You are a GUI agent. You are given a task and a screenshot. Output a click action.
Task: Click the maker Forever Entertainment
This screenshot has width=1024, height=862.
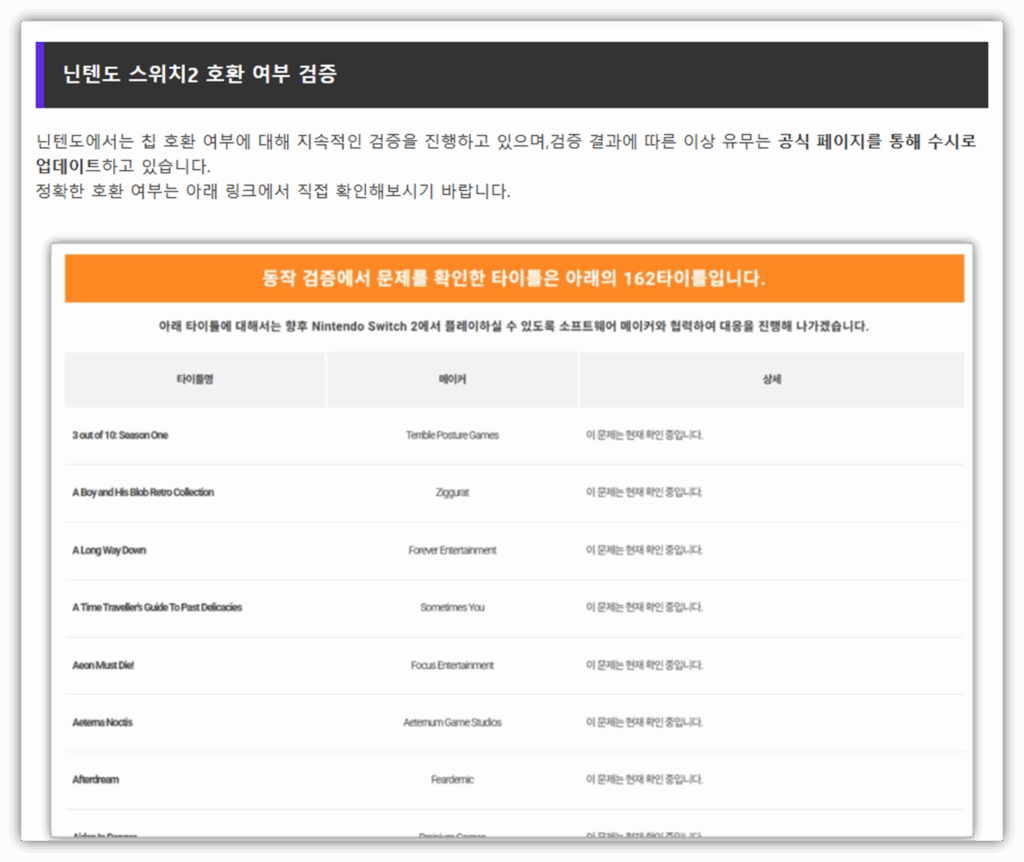coord(452,550)
